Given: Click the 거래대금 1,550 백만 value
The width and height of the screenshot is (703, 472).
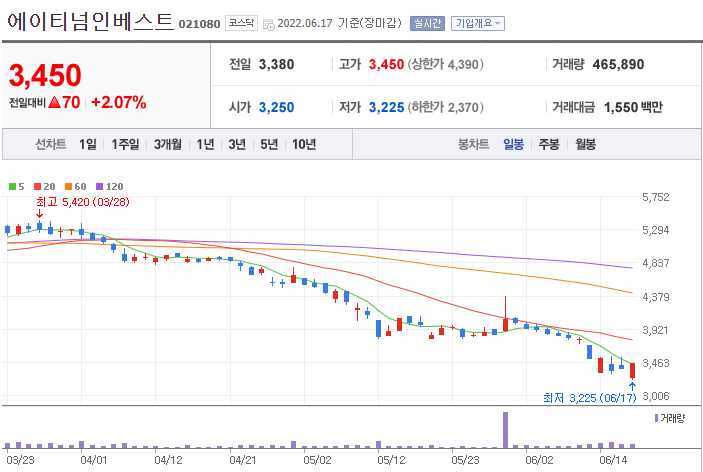Looking at the screenshot, I should [633, 108].
